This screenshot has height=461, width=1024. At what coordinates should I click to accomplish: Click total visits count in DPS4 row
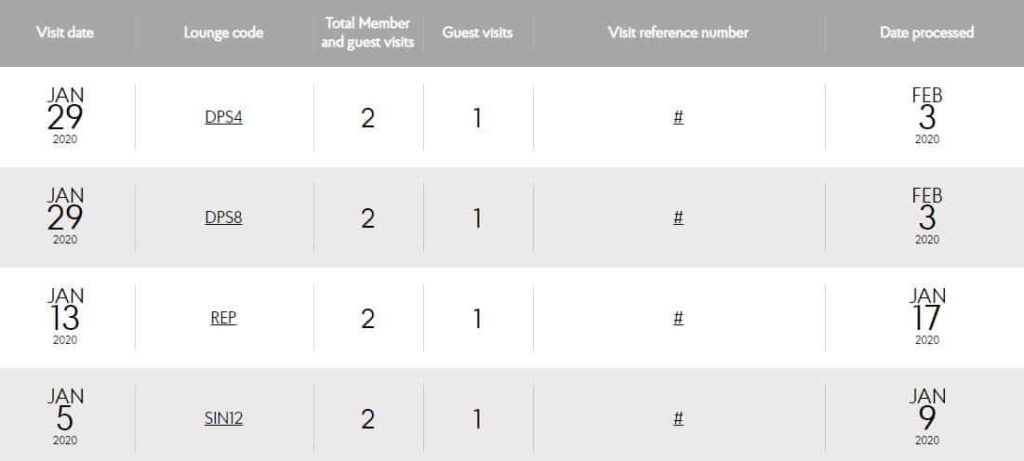pyautogui.click(x=367, y=118)
